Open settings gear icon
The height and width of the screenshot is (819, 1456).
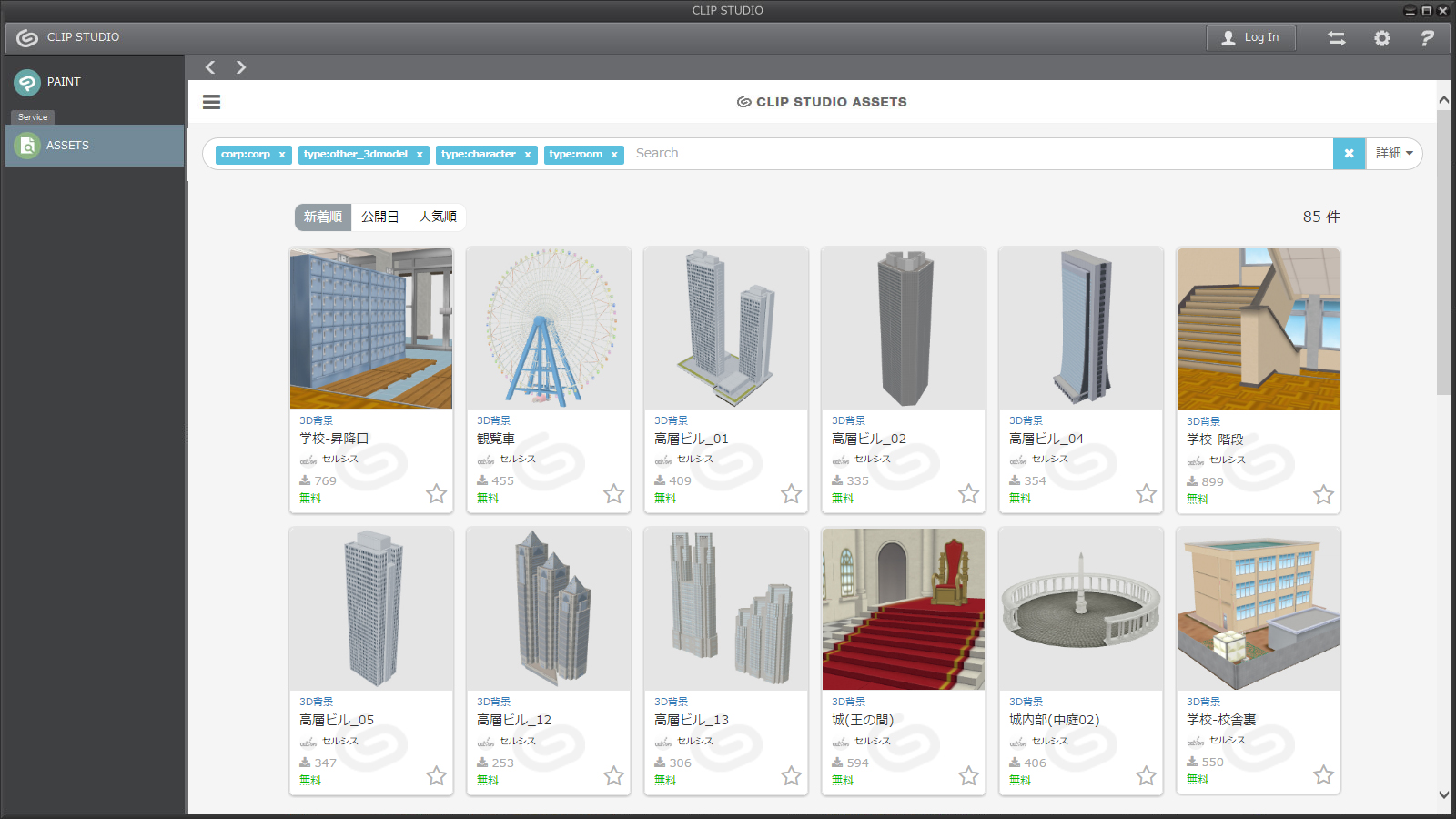(x=1381, y=38)
